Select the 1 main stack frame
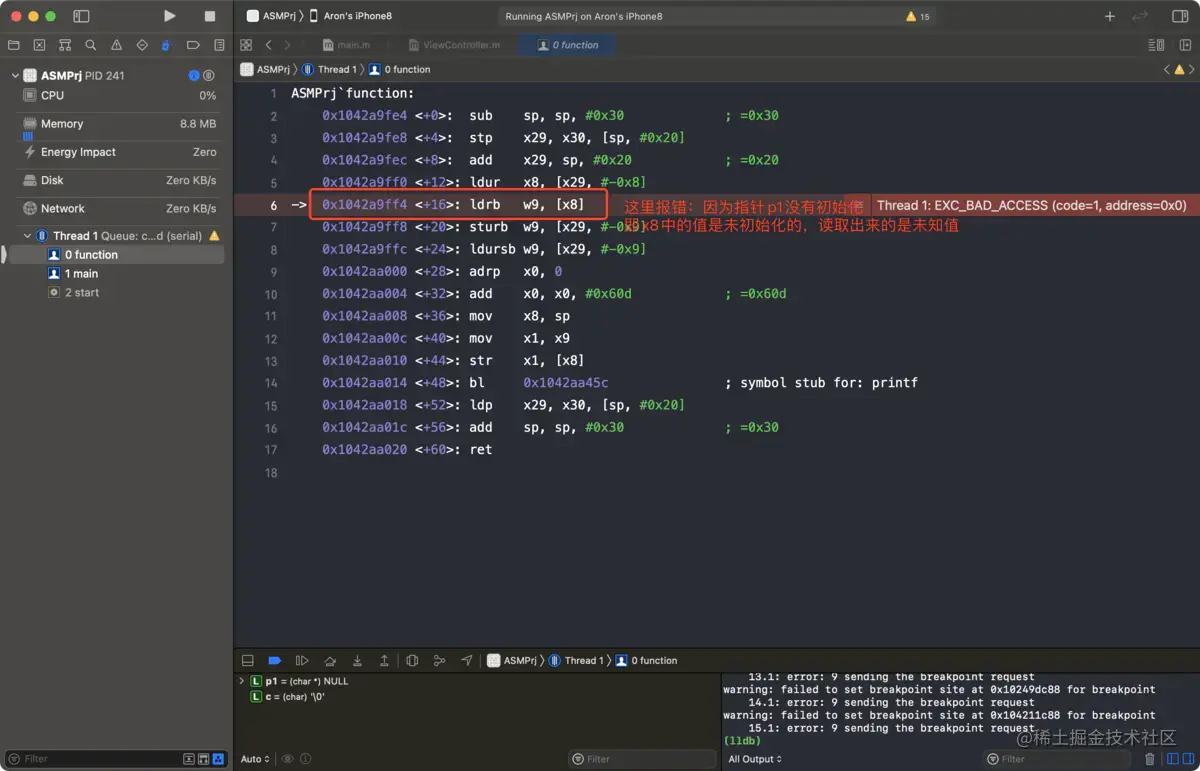This screenshot has height=771, width=1200. 117,274
